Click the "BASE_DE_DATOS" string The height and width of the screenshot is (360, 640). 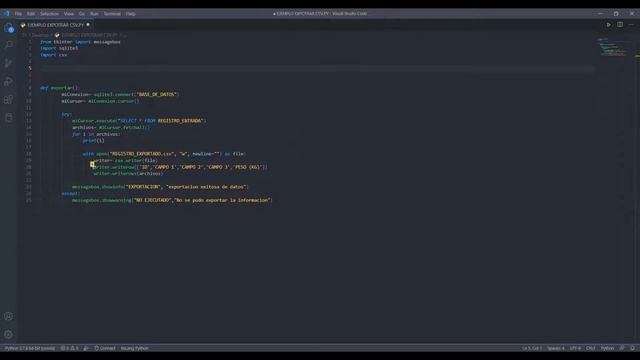pos(157,94)
